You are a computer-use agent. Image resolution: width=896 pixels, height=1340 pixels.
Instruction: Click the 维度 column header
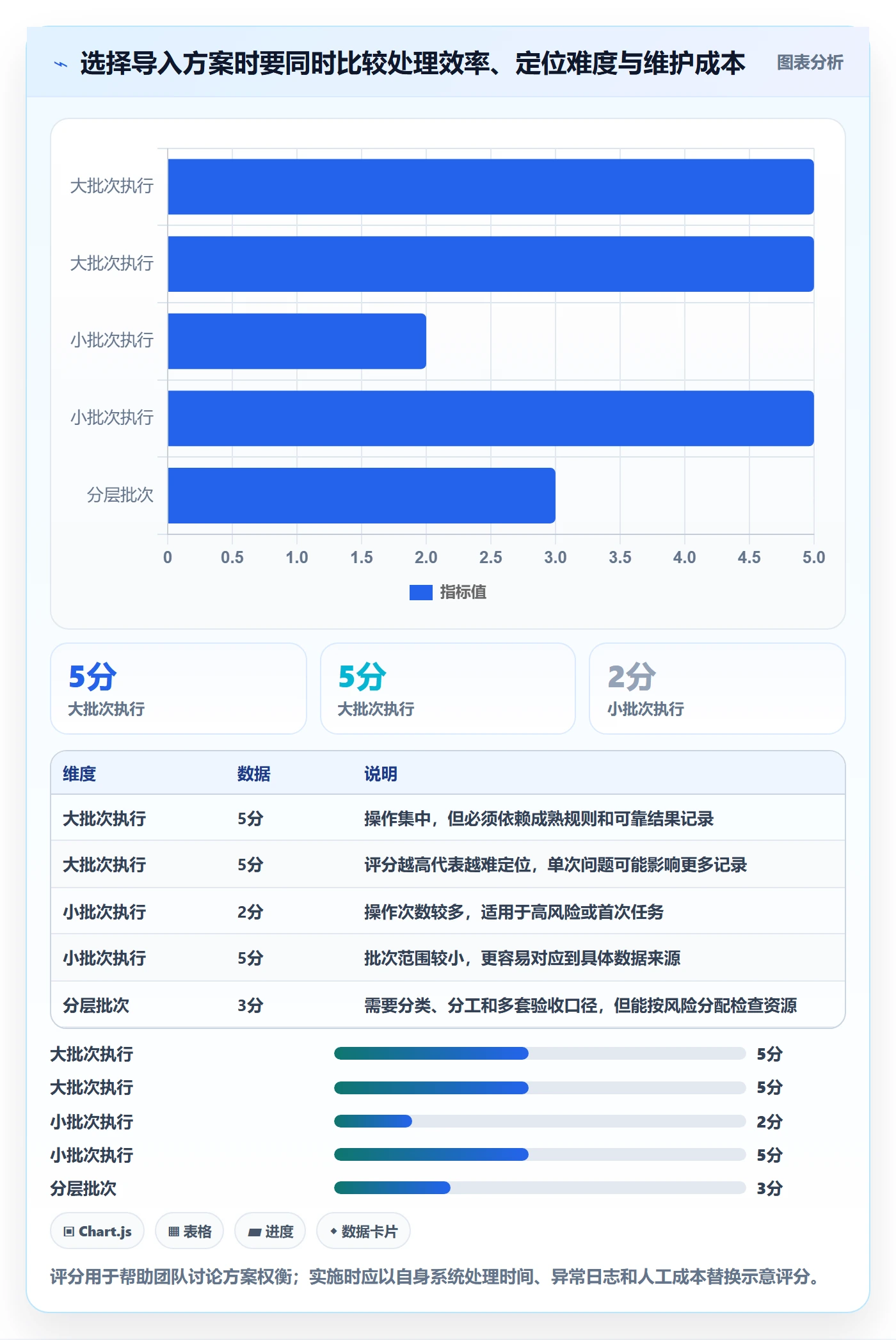click(x=79, y=774)
